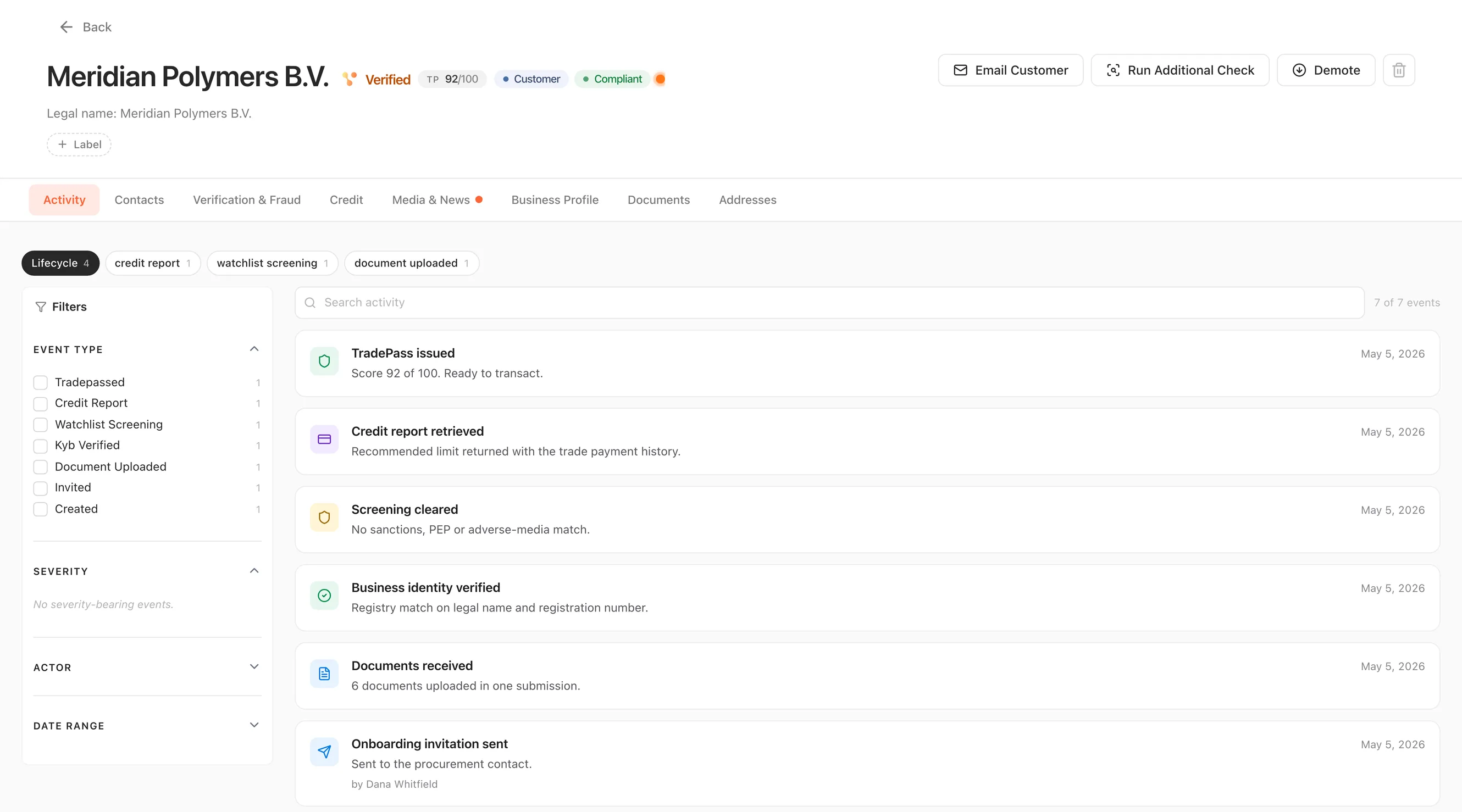This screenshot has height=812, width=1462.
Task: Open the Documents tab
Action: (658, 200)
